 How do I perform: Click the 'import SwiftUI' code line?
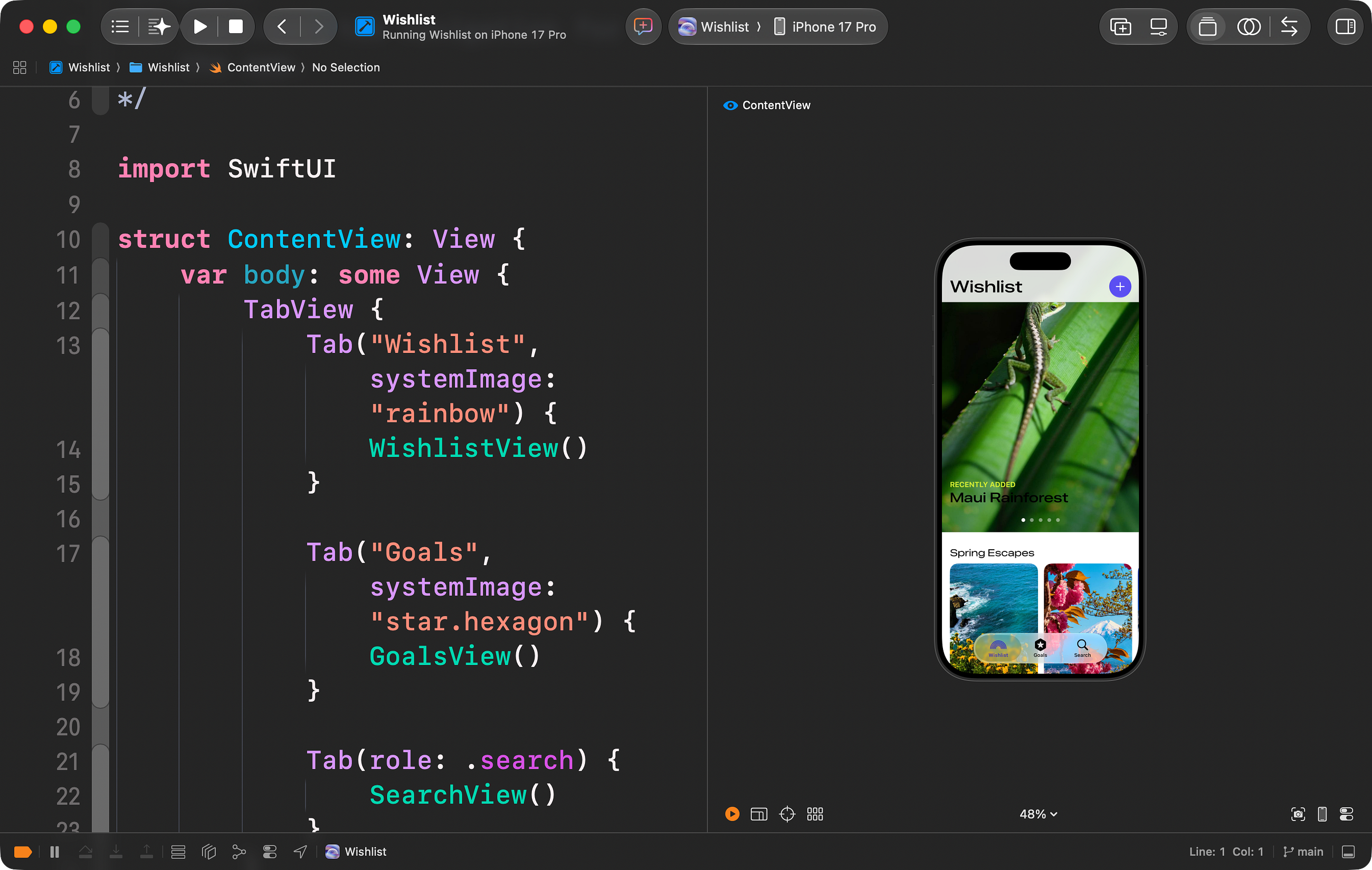[227, 169]
